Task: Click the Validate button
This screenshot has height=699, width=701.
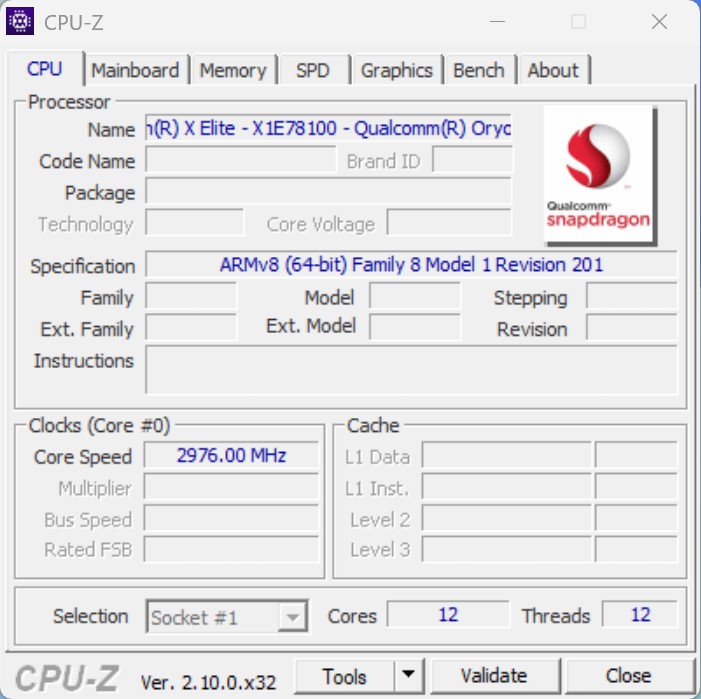Action: (494, 676)
